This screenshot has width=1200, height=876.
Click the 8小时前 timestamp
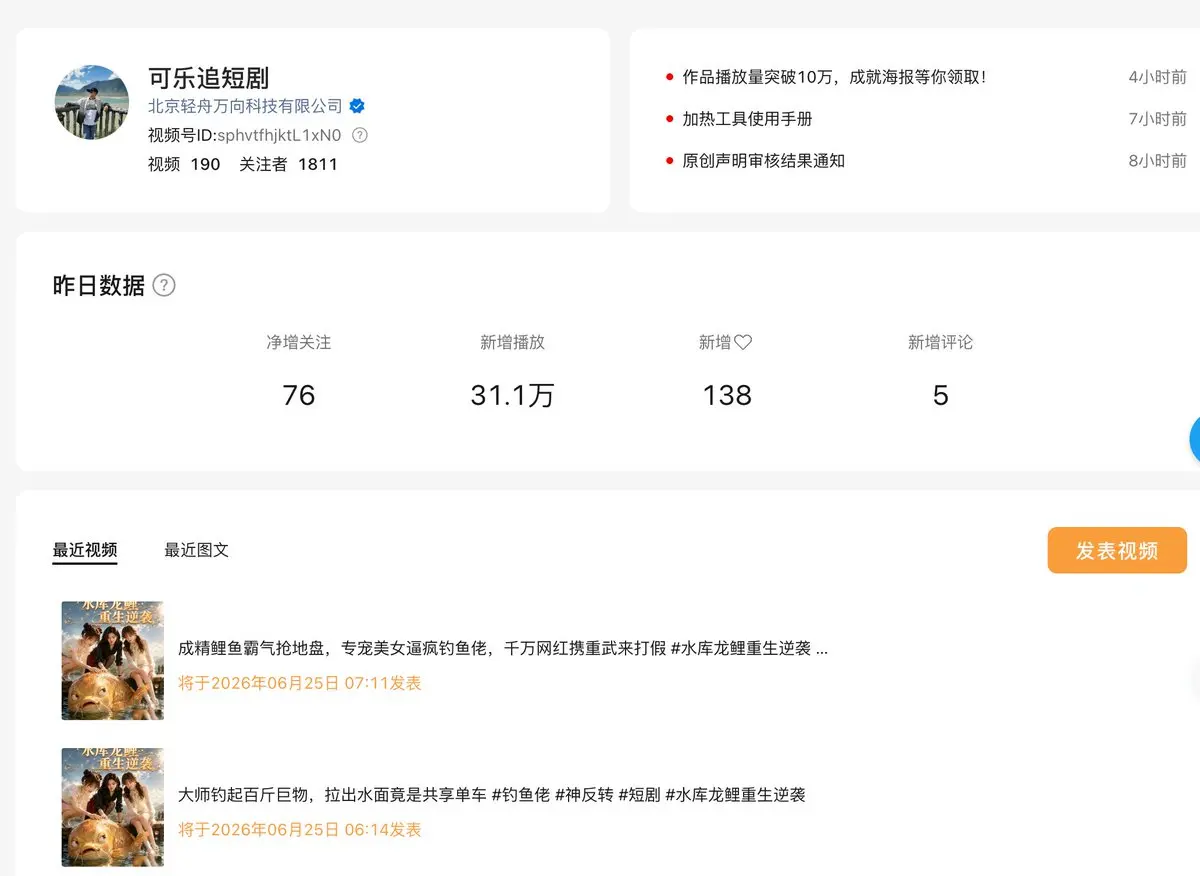[x=1158, y=161]
